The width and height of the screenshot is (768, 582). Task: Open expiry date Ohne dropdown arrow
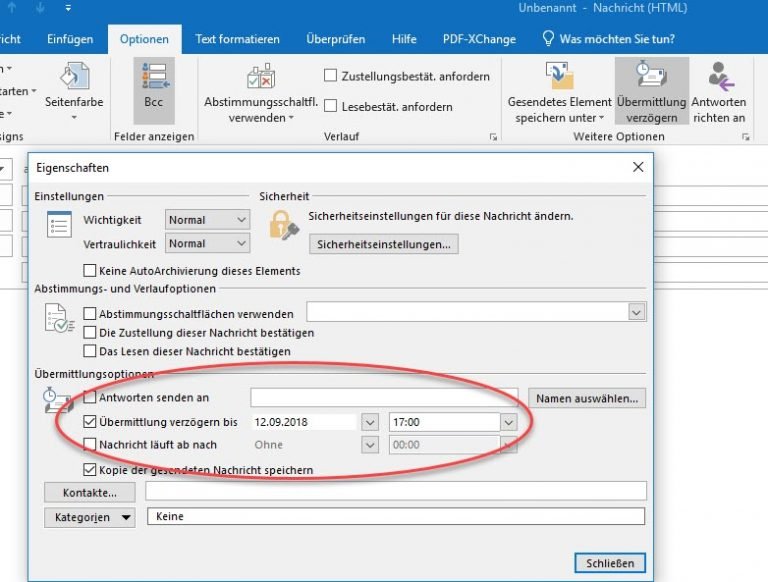tap(370, 445)
